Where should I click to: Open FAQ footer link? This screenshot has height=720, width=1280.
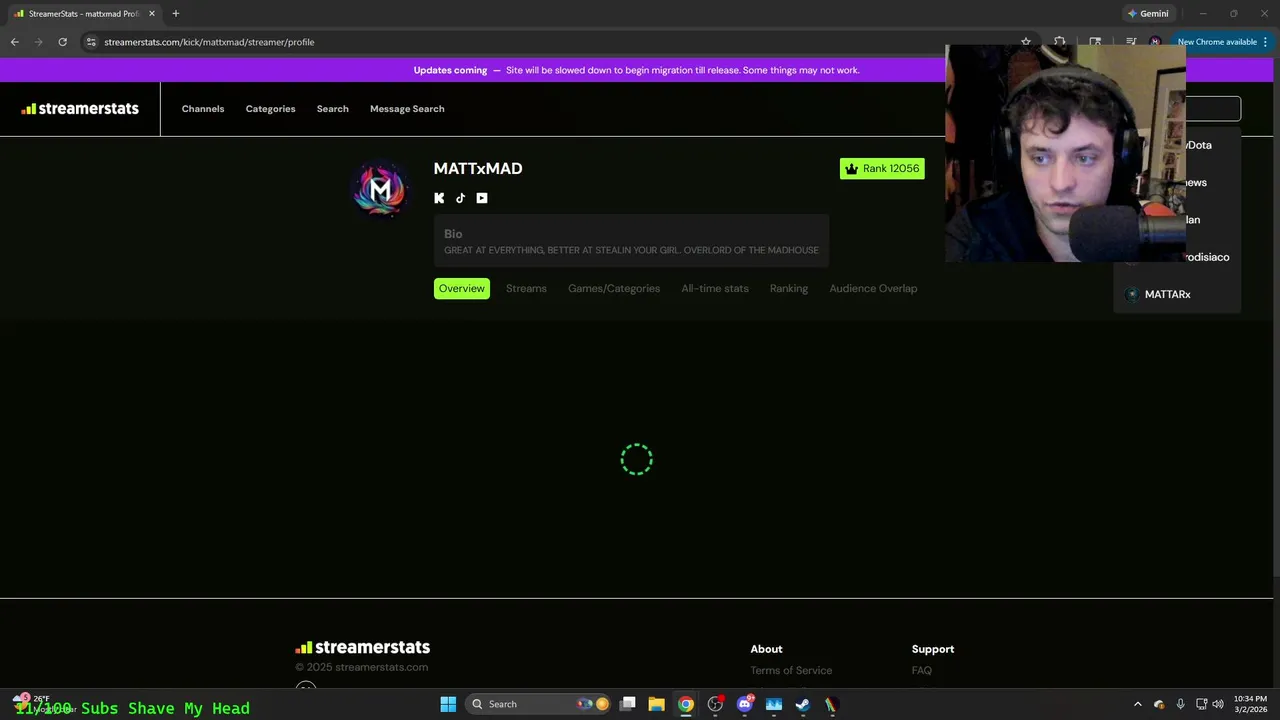pyautogui.click(x=922, y=670)
